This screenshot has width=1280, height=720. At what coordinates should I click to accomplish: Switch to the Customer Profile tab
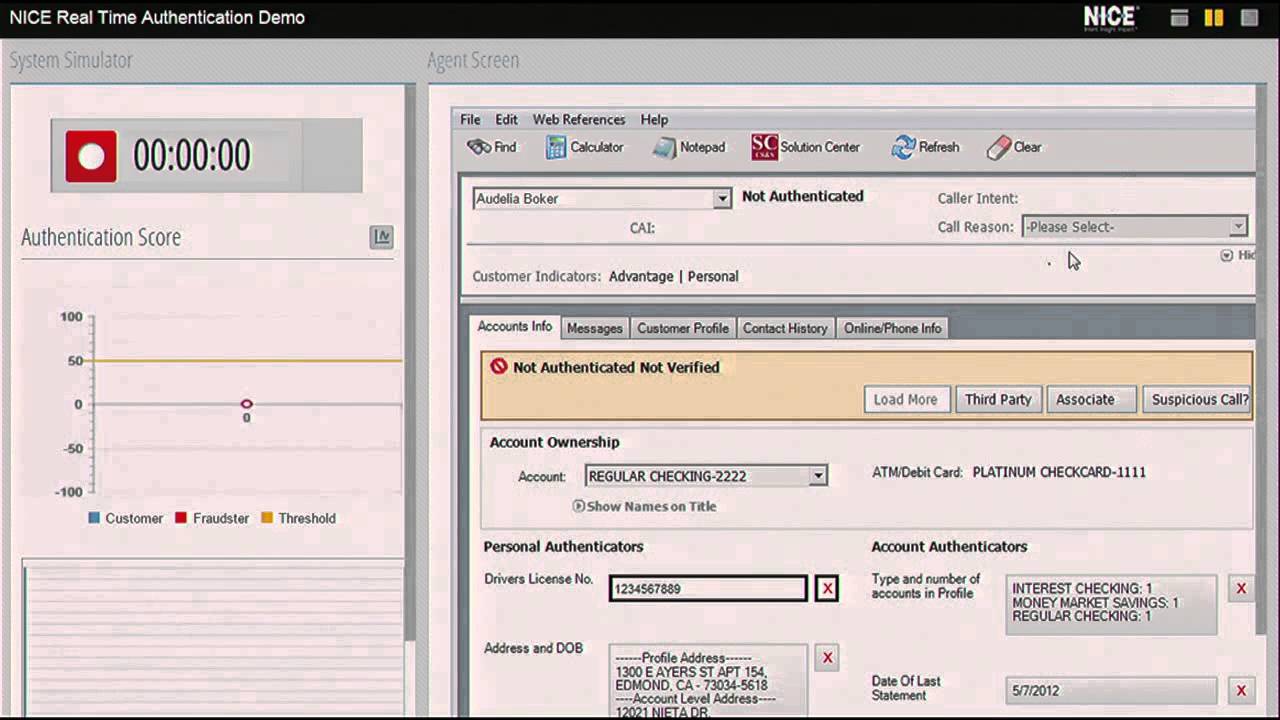683,328
